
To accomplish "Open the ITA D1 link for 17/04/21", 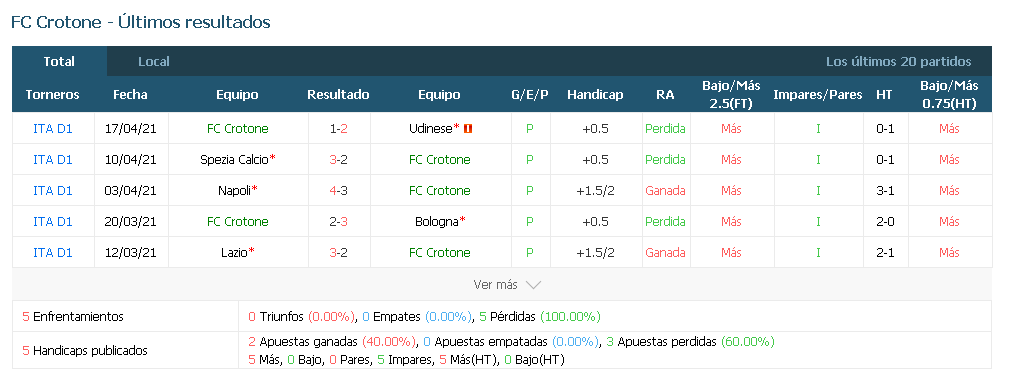I will tap(53, 129).
